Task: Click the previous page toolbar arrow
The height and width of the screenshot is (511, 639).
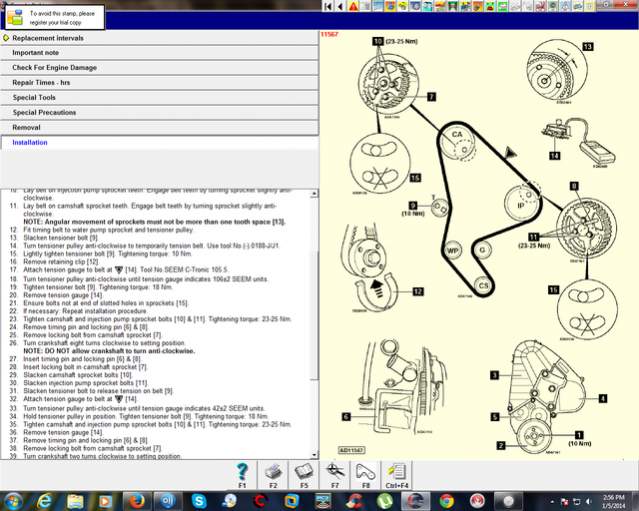Action: [x=340, y=6]
